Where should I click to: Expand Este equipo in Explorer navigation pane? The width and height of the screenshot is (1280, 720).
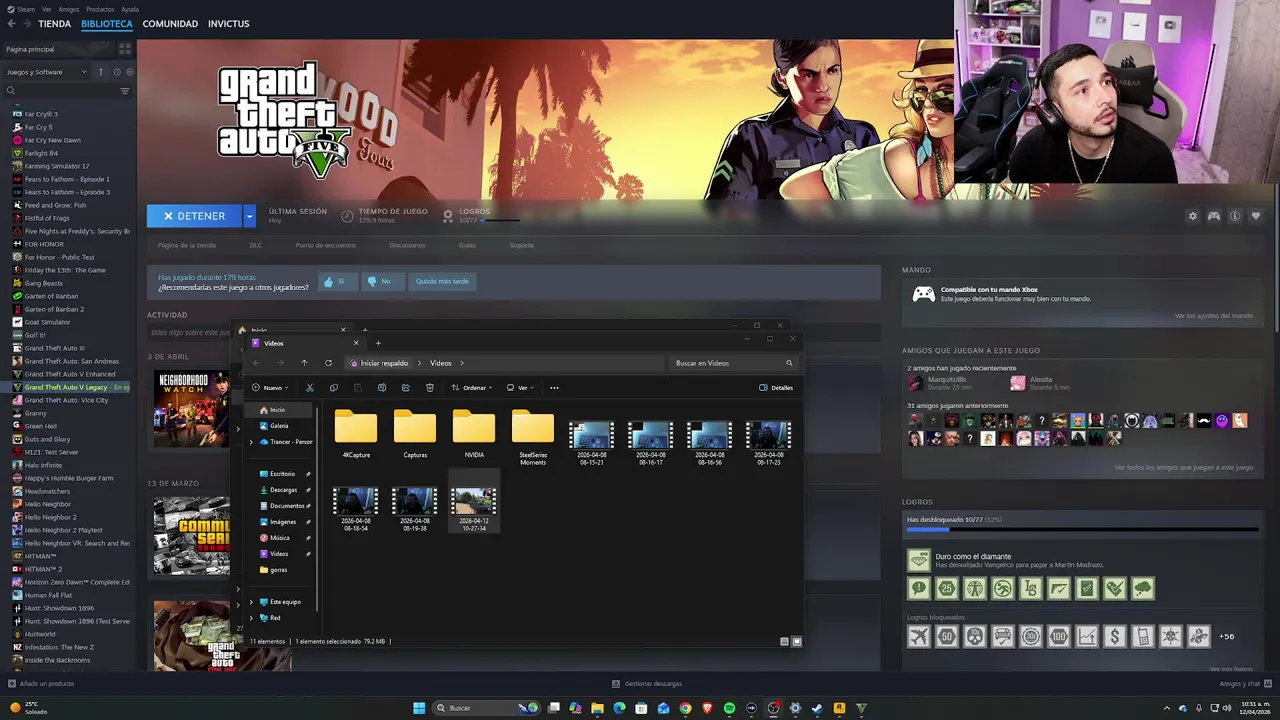point(251,602)
